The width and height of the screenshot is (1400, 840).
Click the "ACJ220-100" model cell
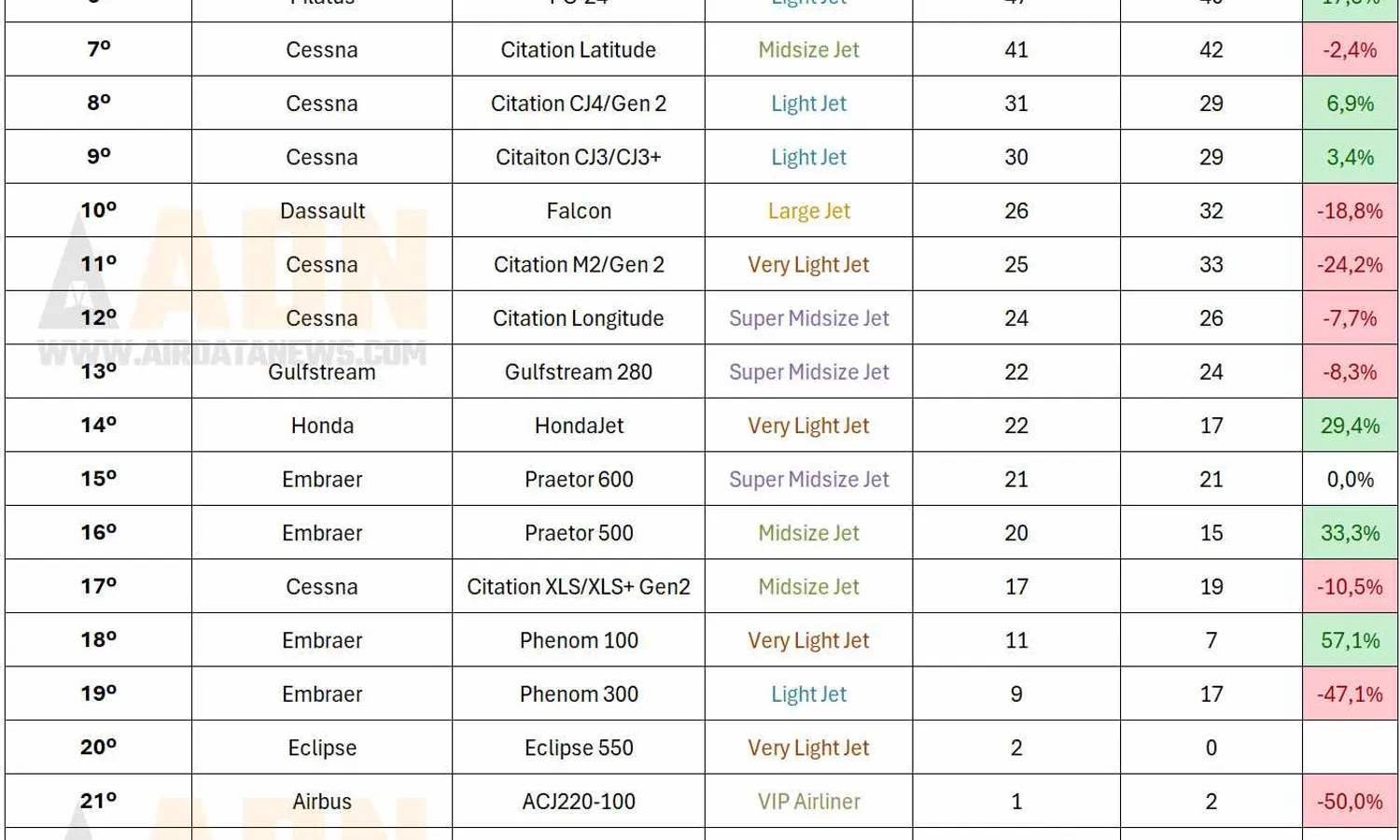pos(579,802)
